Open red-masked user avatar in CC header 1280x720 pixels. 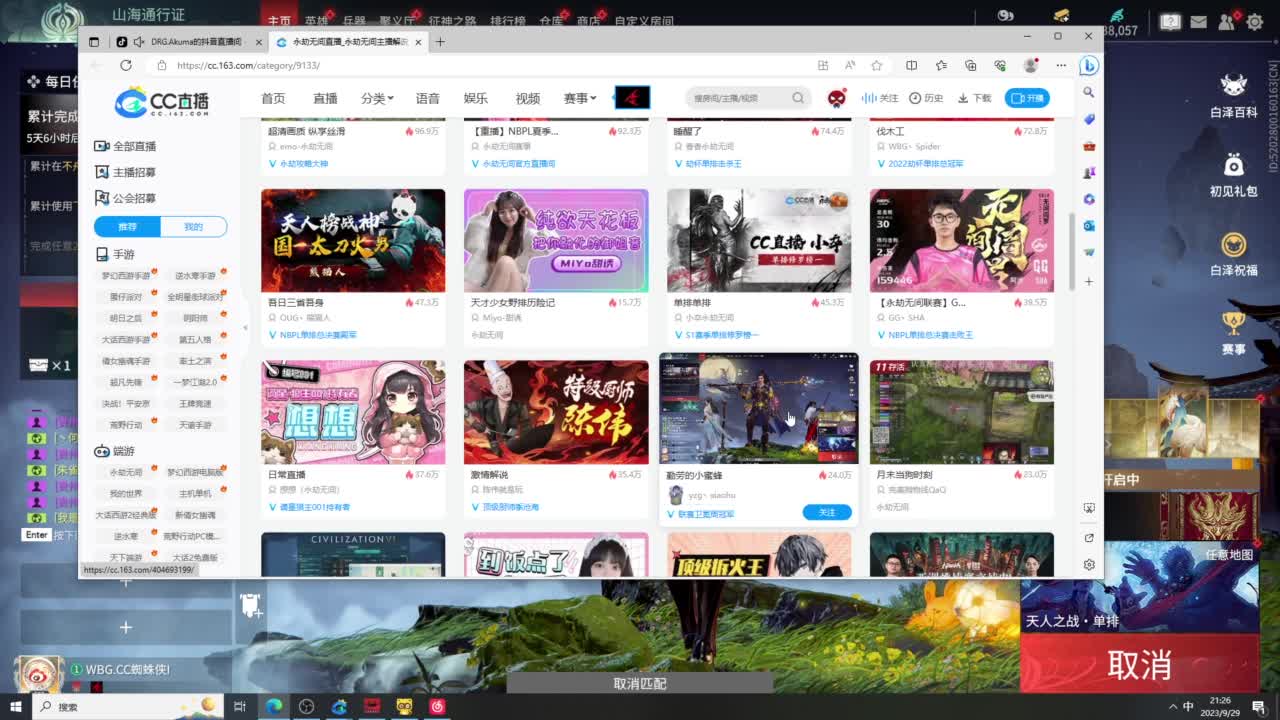837,98
